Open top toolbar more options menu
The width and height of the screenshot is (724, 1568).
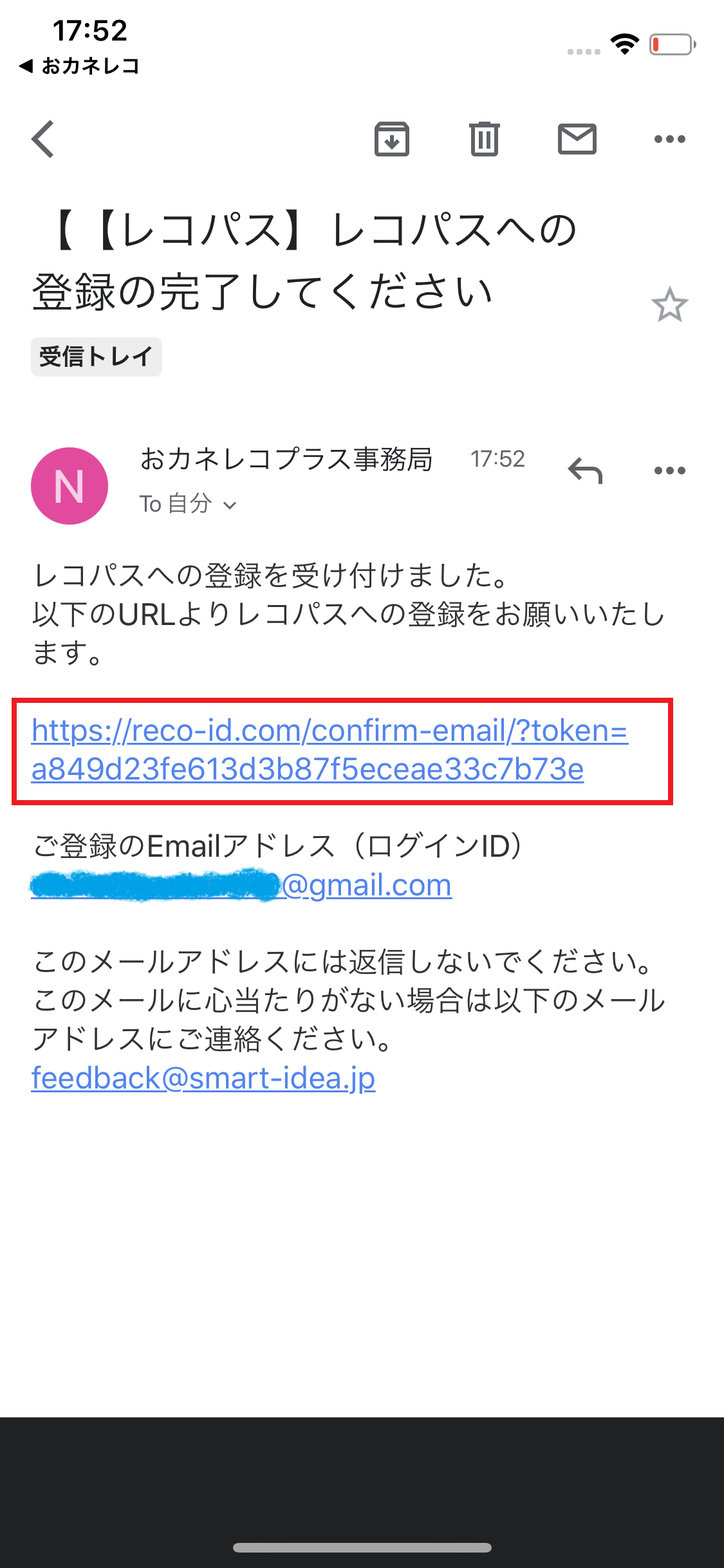[x=669, y=139]
